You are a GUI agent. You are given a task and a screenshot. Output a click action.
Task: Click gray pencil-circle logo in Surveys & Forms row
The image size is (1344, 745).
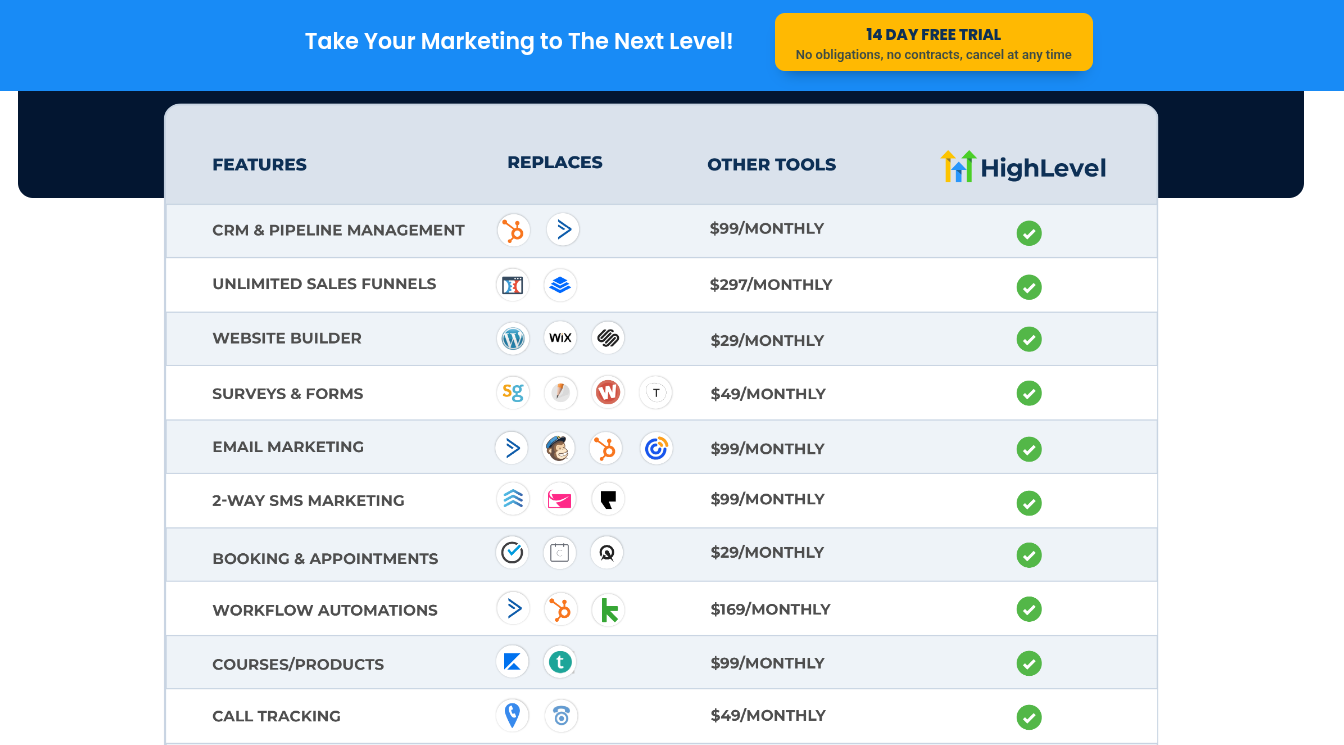(561, 393)
